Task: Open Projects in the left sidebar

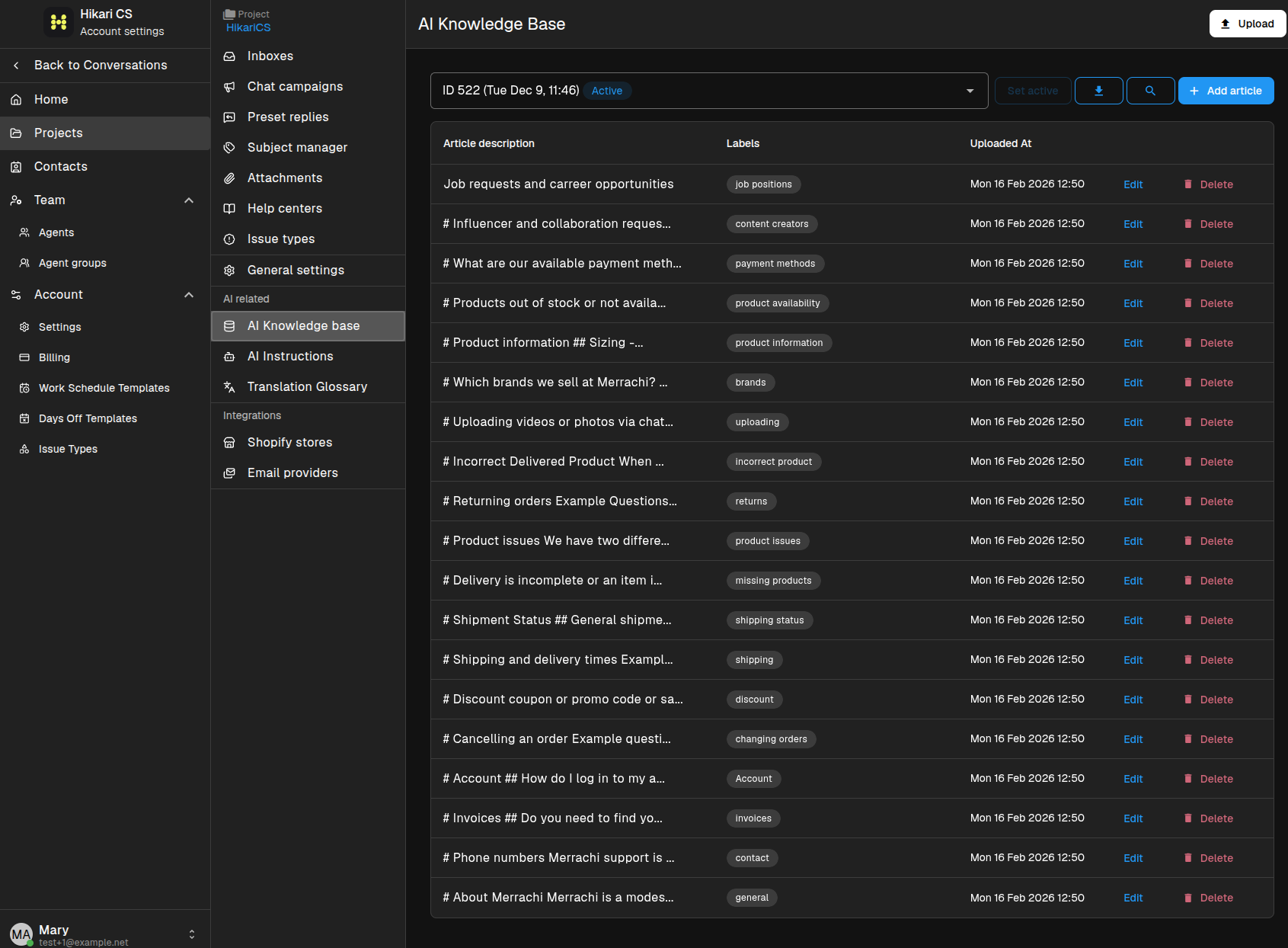Action: [x=105, y=133]
